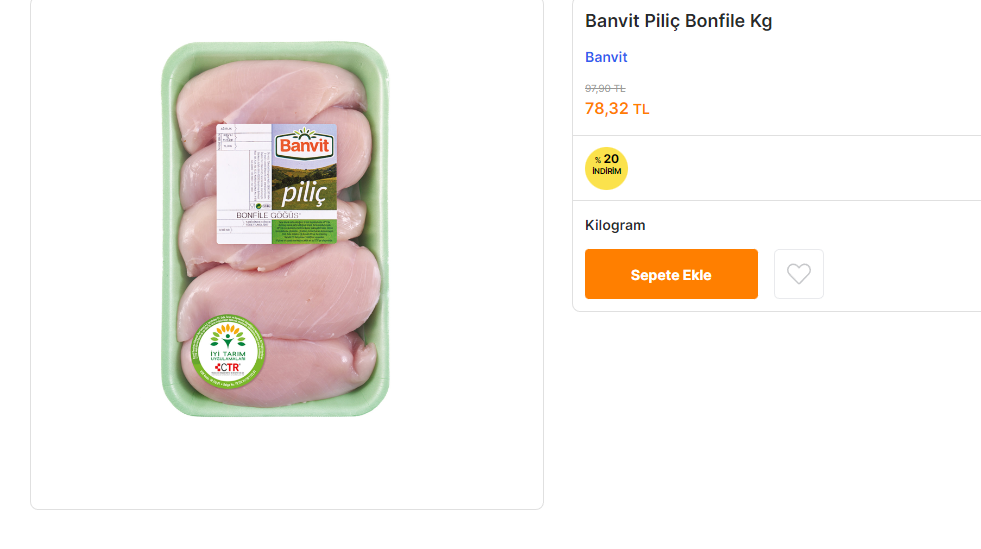The image size is (981, 549).
Task: Click the İndirim text inside the yellow badge
Action: point(606,172)
